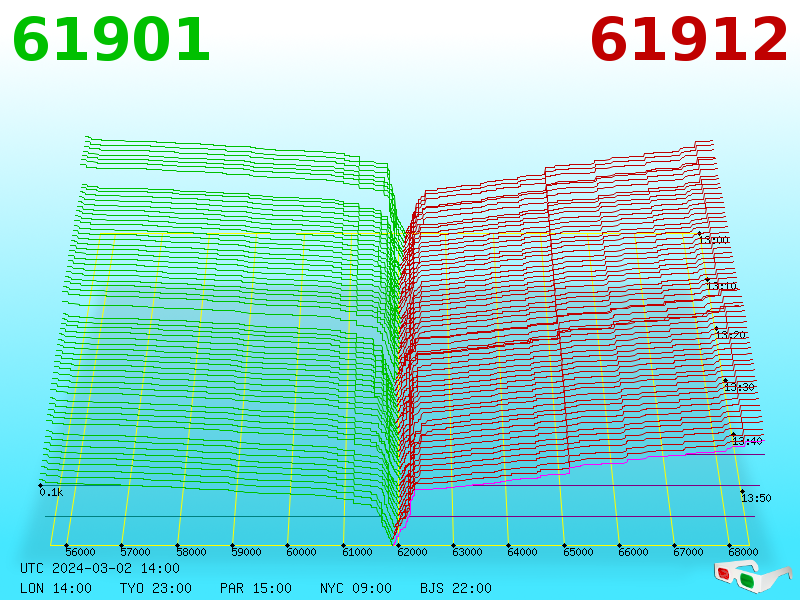Click the 57000 price axis label
The height and width of the screenshot is (600, 800).
[136, 552]
